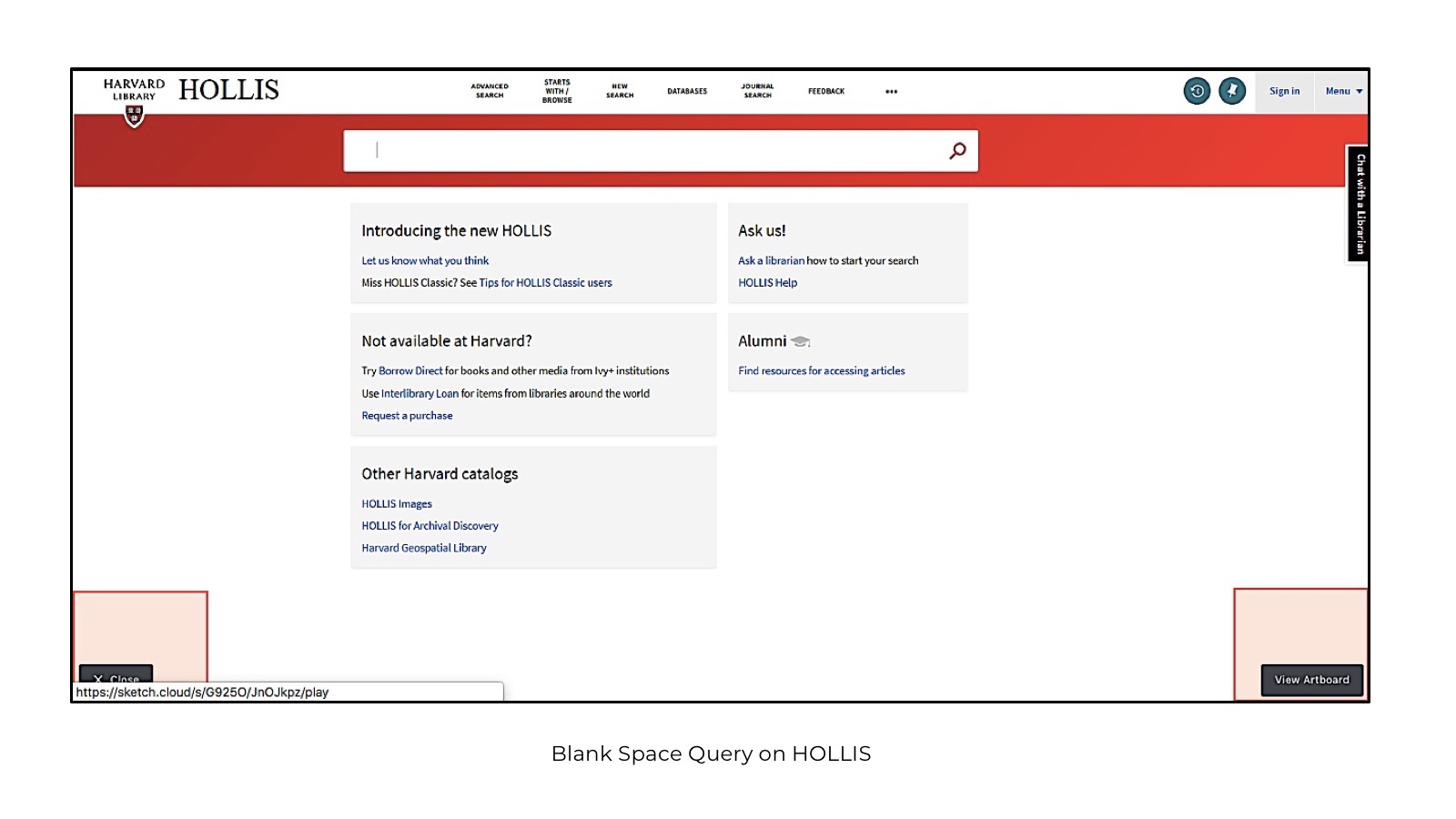The width and height of the screenshot is (1456, 819).
Task: Open HOLLIS Help link
Action: tap(767, 283)
